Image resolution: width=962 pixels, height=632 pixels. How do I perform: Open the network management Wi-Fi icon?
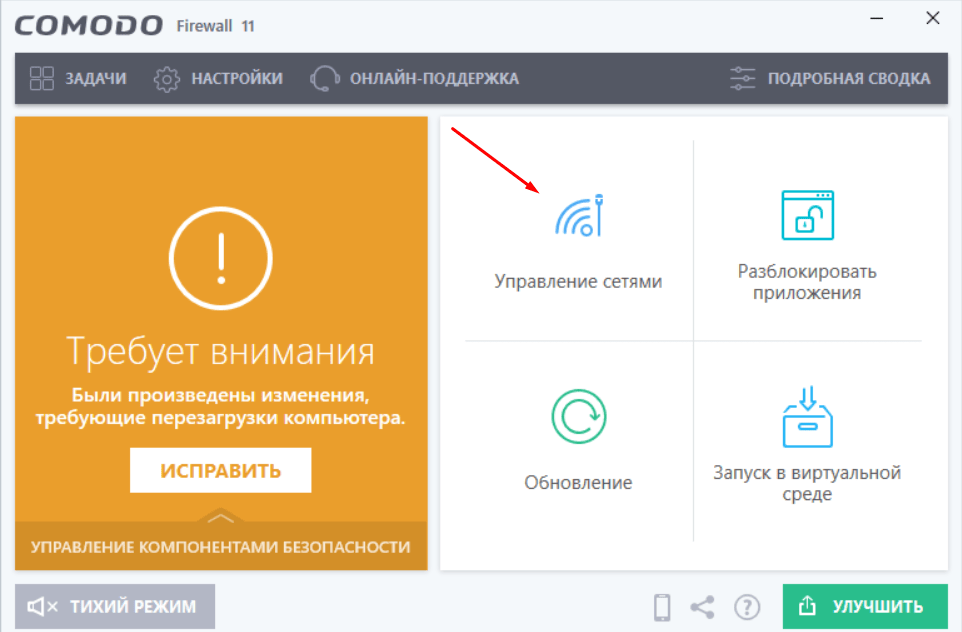[x=579, y=216]
